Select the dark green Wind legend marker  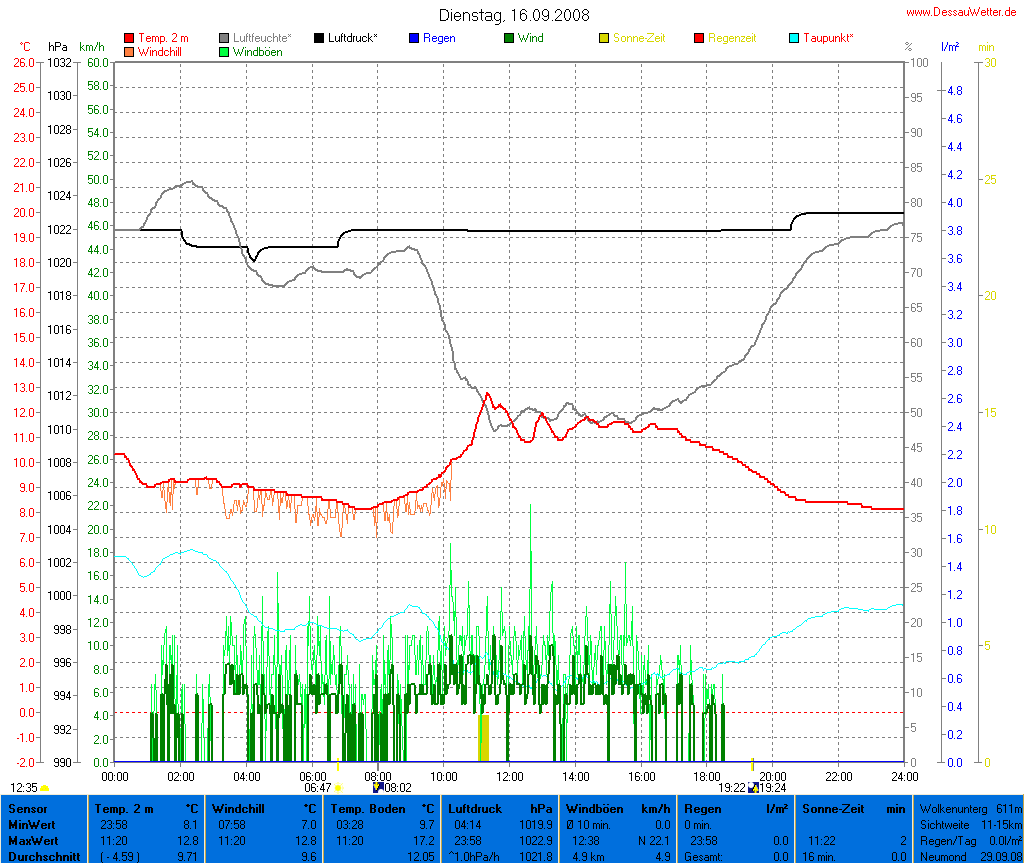509,38
